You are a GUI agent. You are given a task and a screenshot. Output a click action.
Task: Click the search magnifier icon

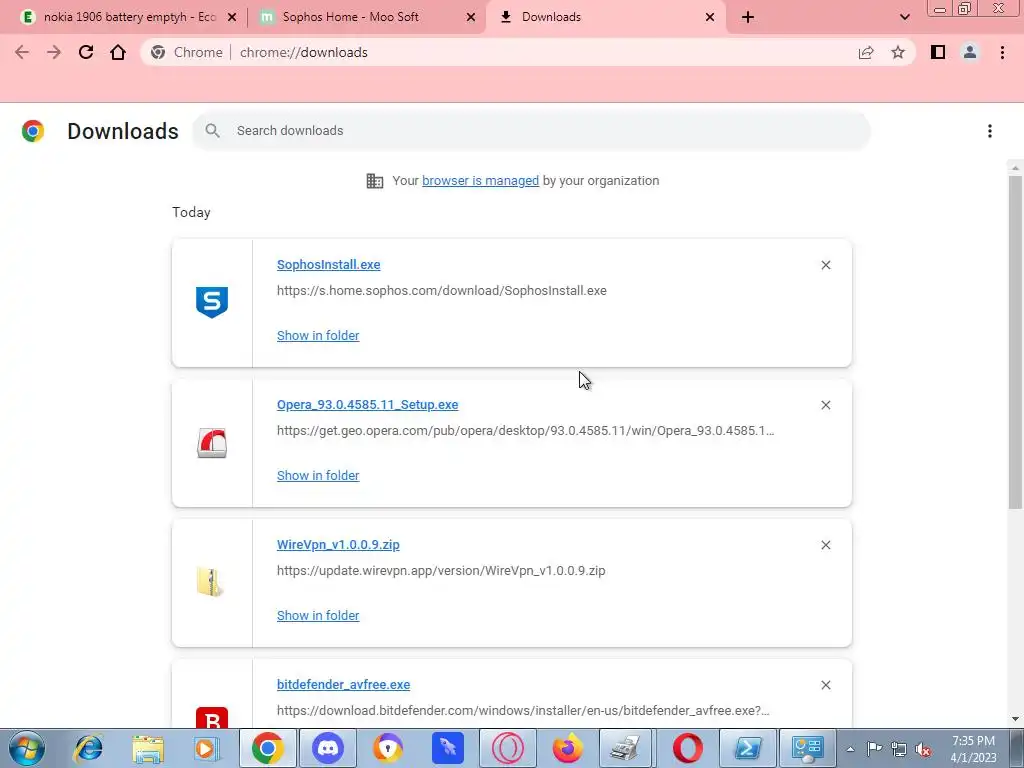[x=212, y=131]
